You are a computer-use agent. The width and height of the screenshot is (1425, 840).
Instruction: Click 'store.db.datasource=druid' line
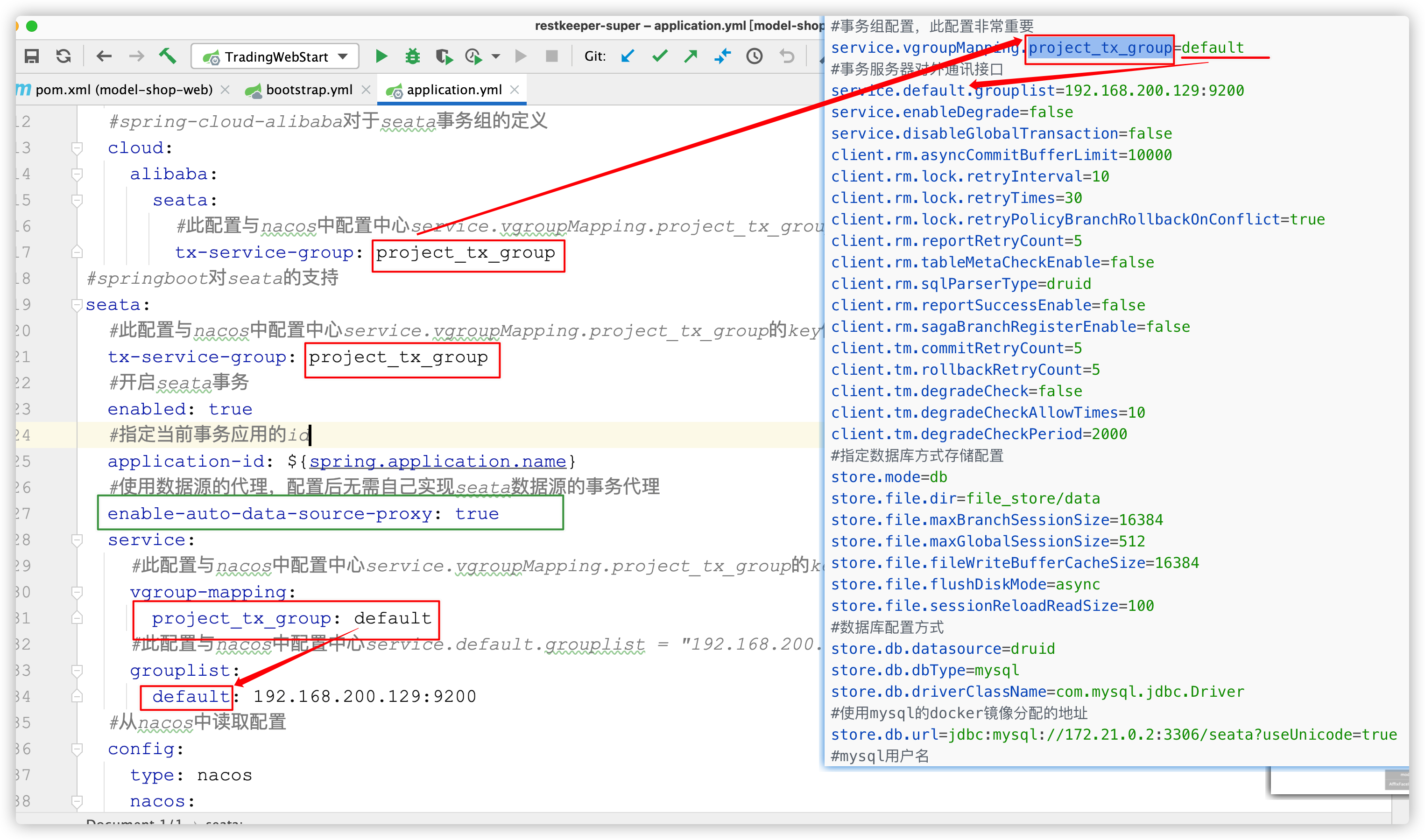(x=943, y=649)
